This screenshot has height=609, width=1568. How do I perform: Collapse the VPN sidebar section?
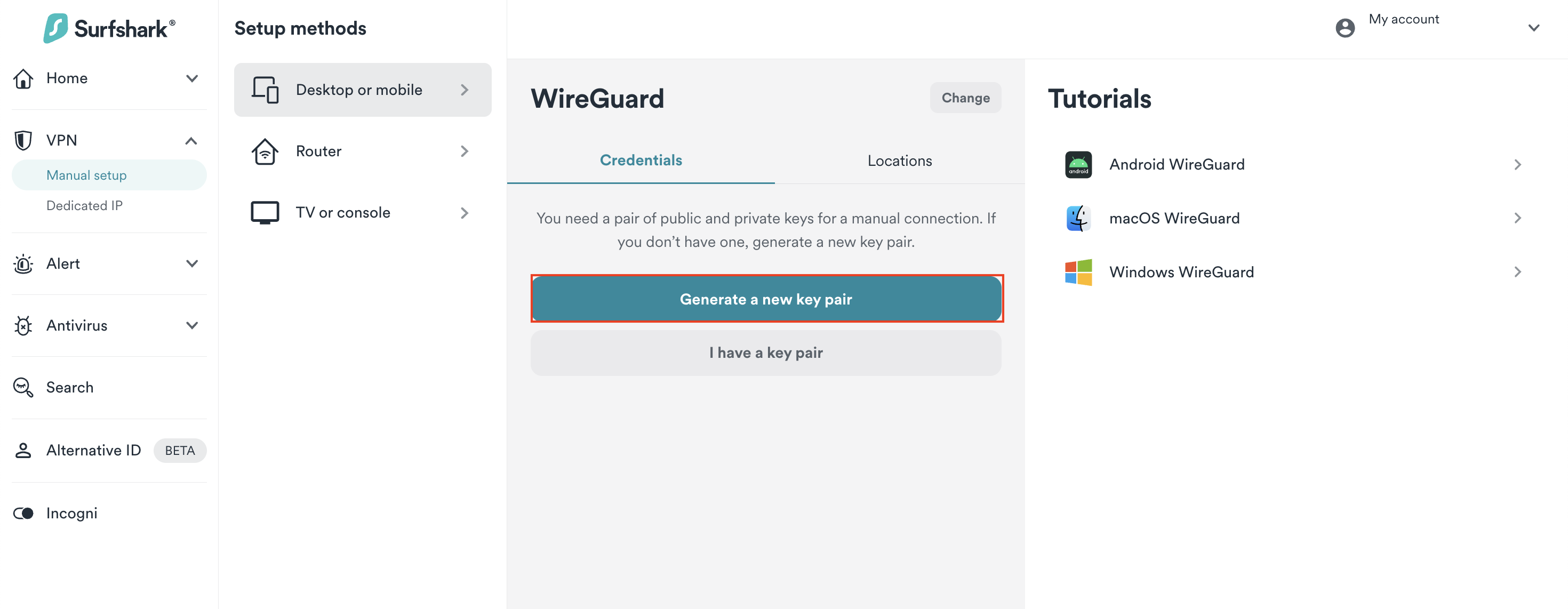tap(191, 141)
